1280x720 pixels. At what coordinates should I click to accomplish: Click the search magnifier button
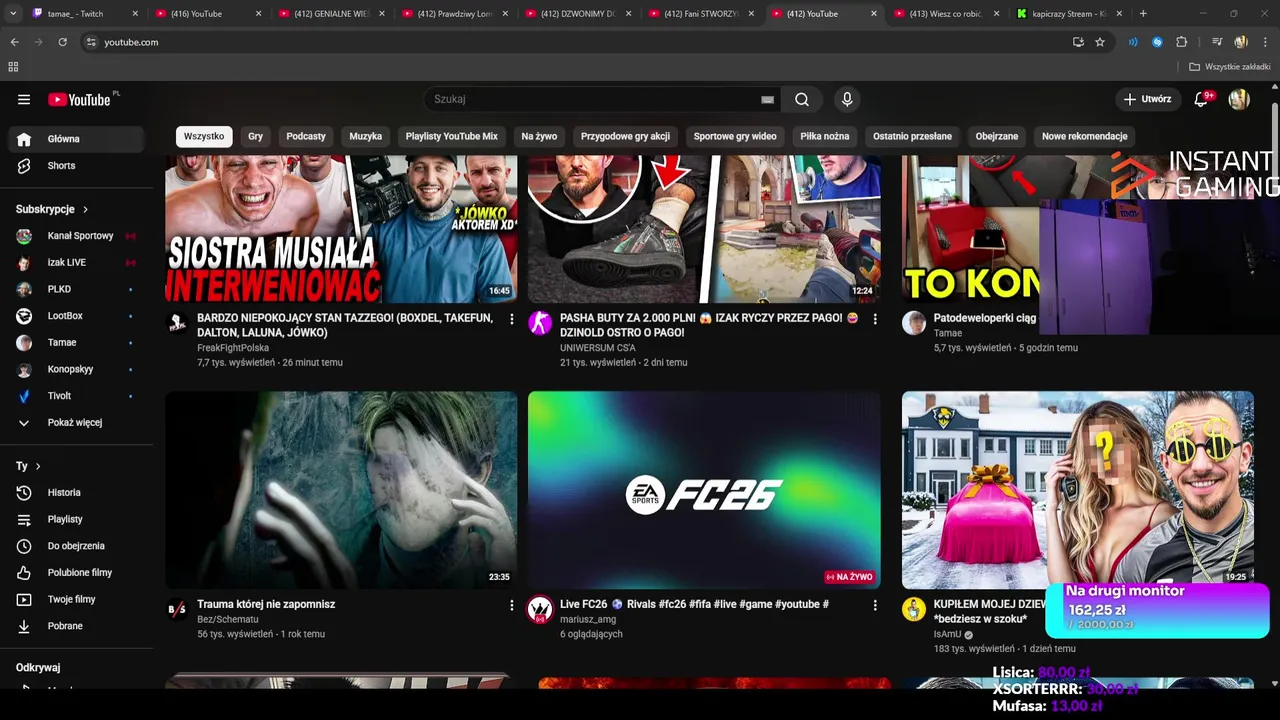[802, 99]
